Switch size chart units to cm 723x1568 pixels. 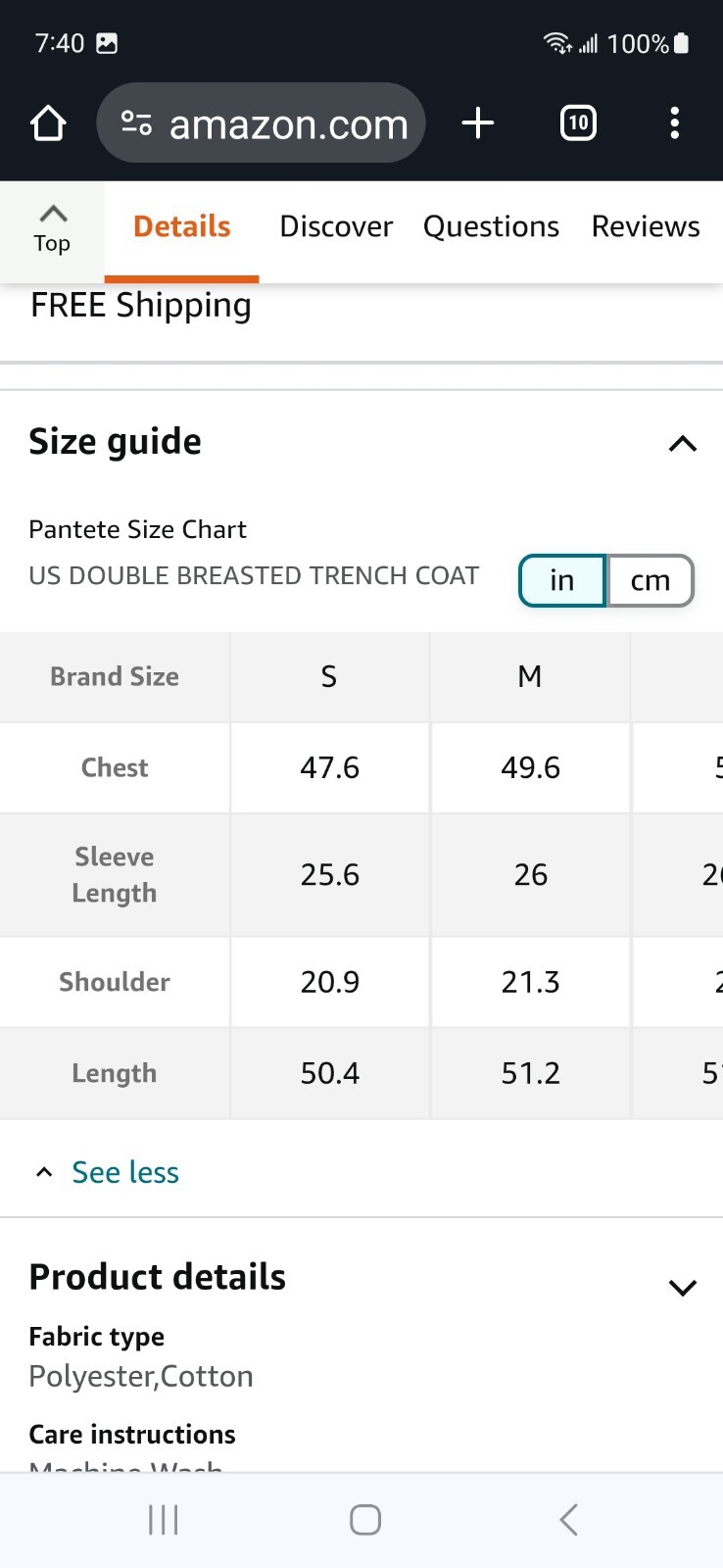(651, 580)
